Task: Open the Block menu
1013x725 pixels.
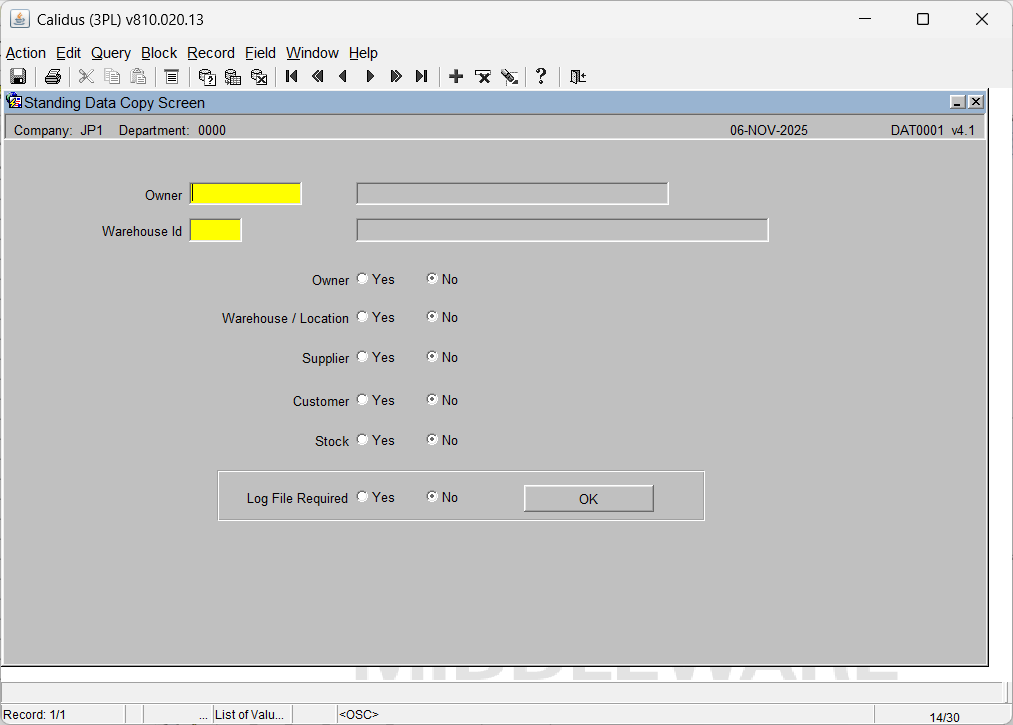Action: [x=158, y=53]
